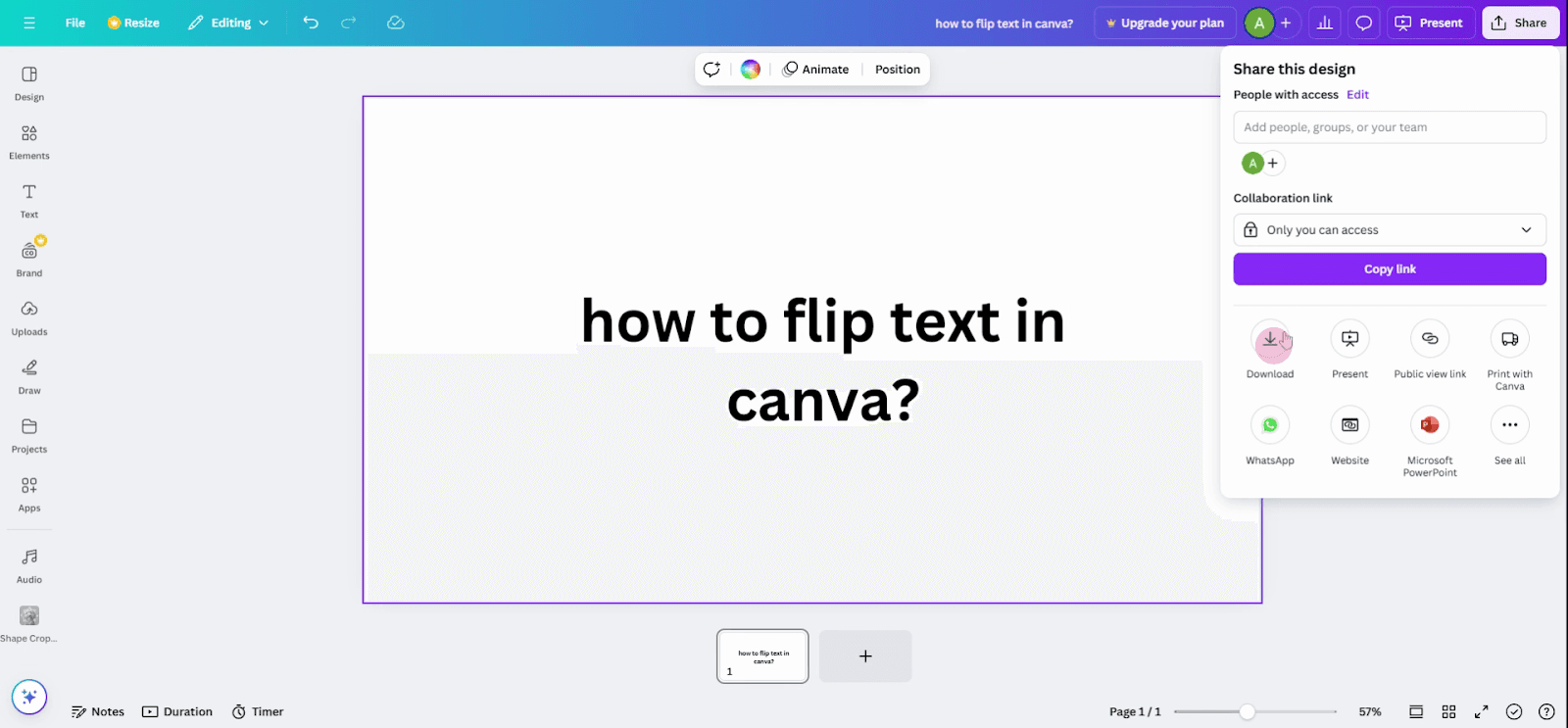1568x728 pixels.
Task: Choose the Microsoft PowerPoint export icon
Action: 1430,425
